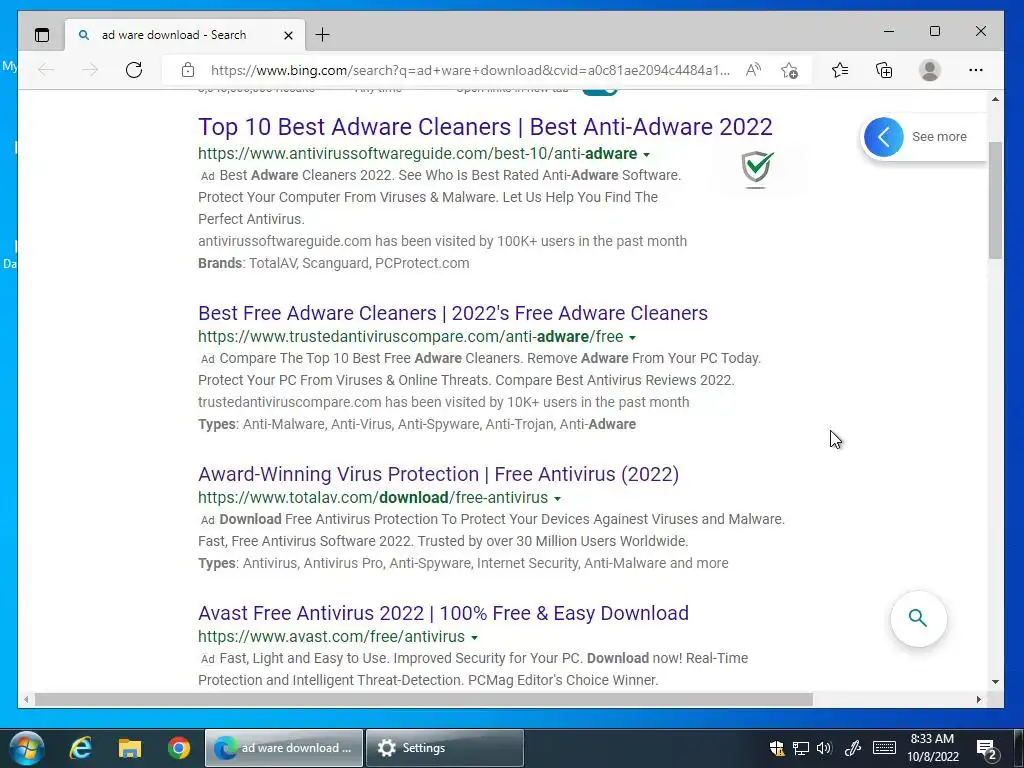Click the horizontal scrollbar thumb
1024x768 pixels.
tap(424, 699)
